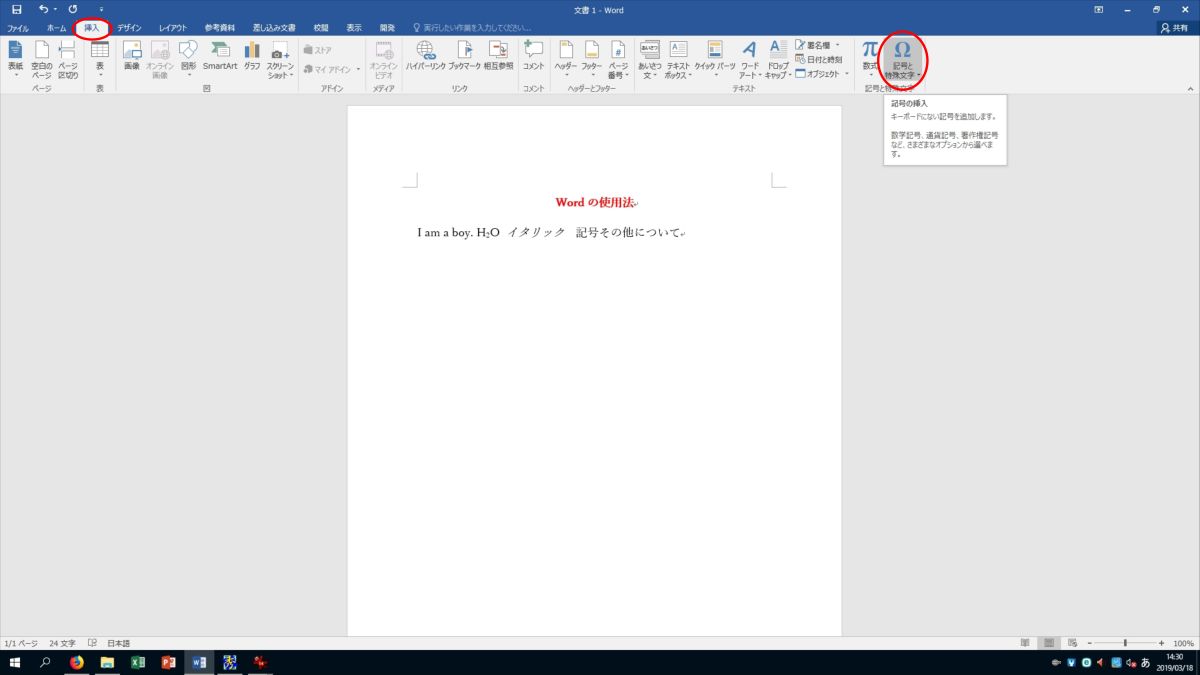Open the screenshot (スクリーンショット) tool

[280, 60]
